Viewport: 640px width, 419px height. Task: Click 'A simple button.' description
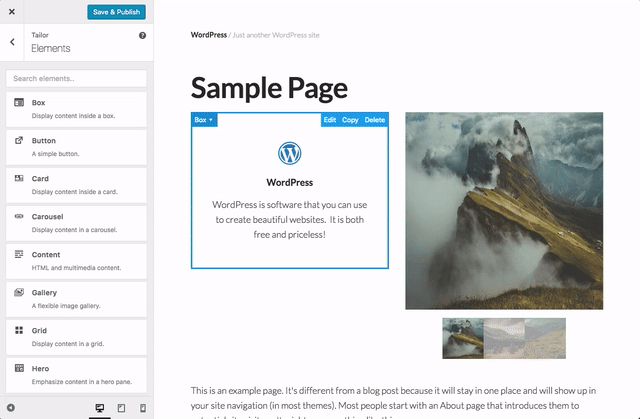pyautogui.click(x=56, y=154)
